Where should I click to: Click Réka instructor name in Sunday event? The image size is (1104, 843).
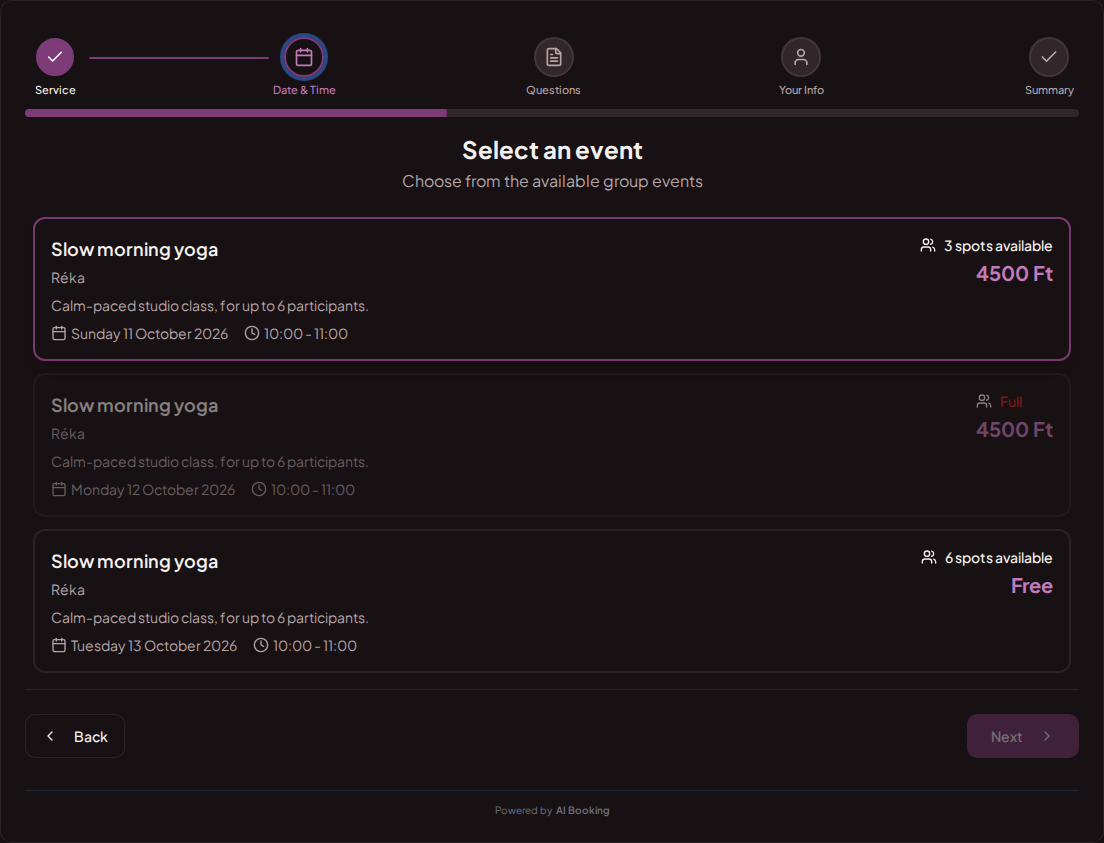tap(68, 278)
